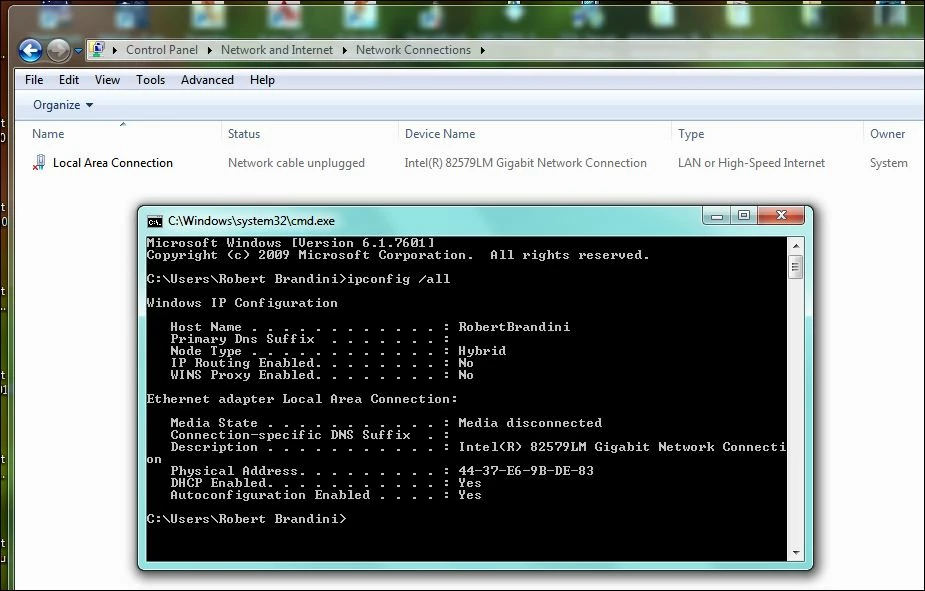Click the 'System' owner cell
Viewport: 925px width, 591px height.
[888, 163]
